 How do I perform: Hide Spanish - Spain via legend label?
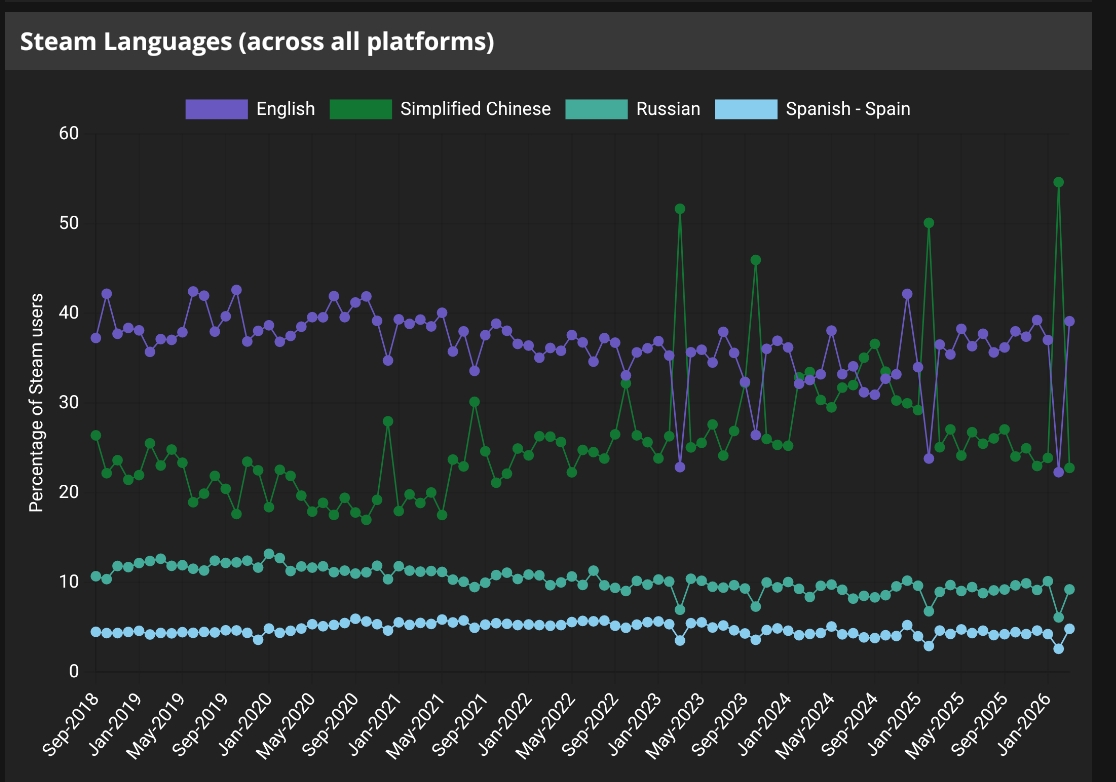tap(848, 109)
